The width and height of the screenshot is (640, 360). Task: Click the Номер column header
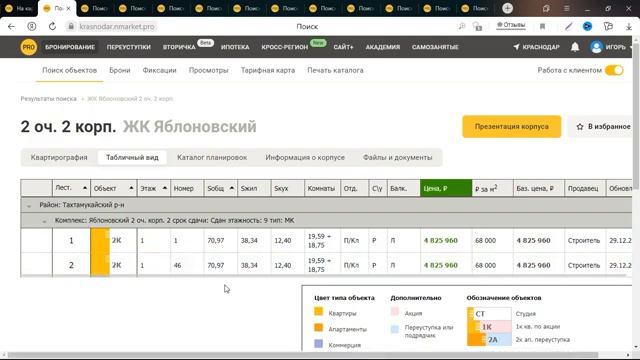[x=187, y=188]
